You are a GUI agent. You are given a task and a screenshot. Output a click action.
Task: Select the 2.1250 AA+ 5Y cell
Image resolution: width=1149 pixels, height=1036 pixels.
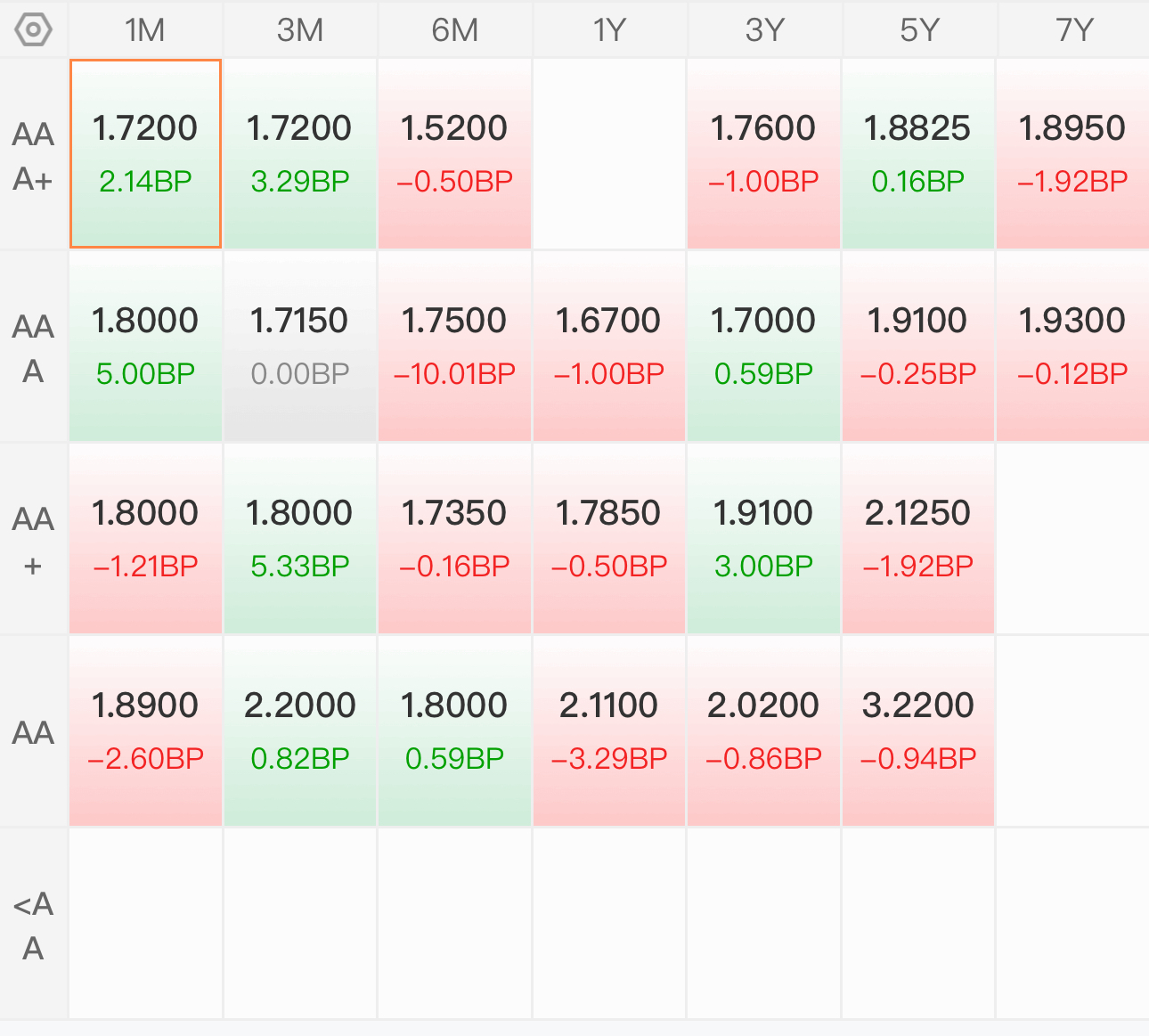(918, 539)
